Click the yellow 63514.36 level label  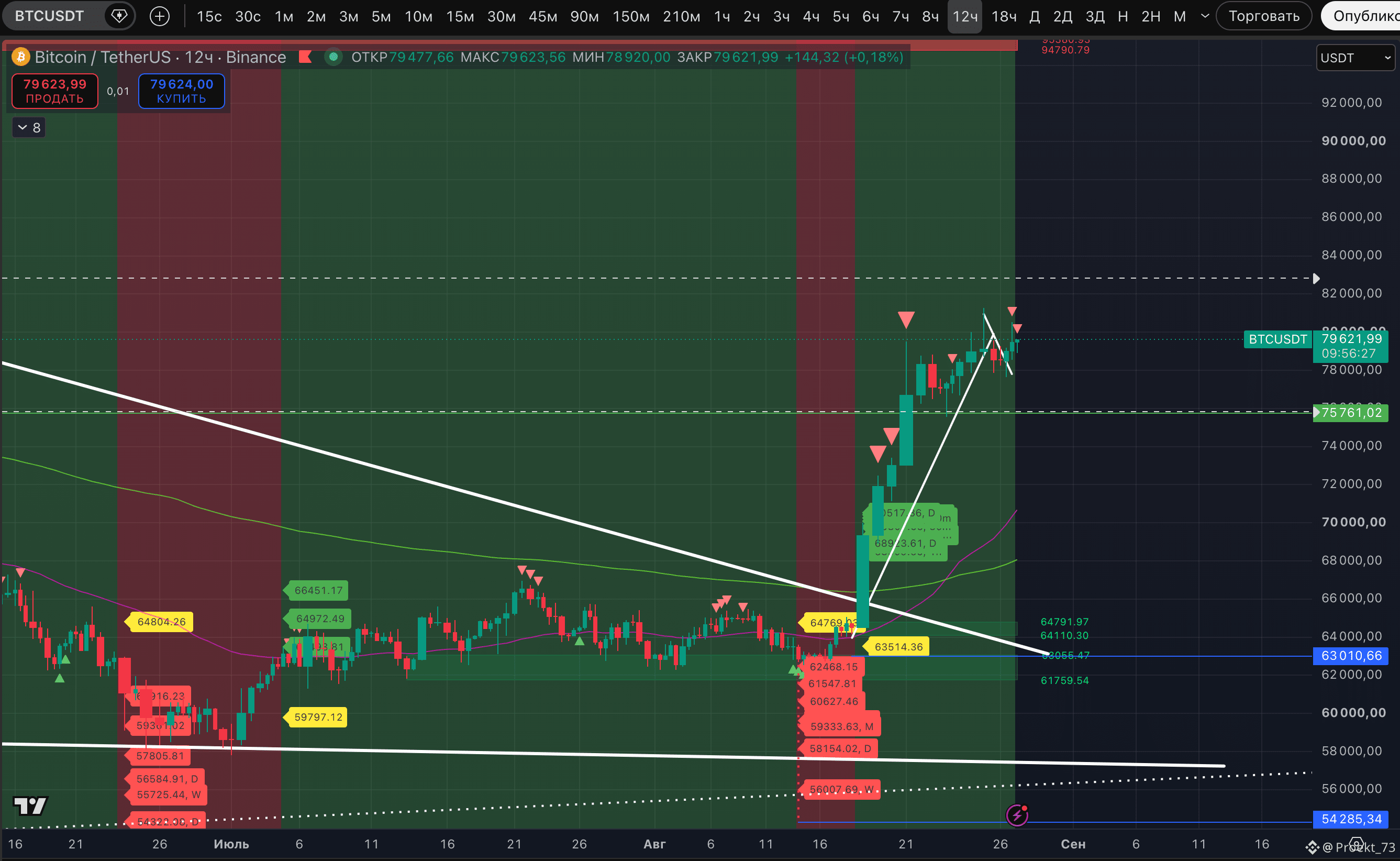click(897, 646)
